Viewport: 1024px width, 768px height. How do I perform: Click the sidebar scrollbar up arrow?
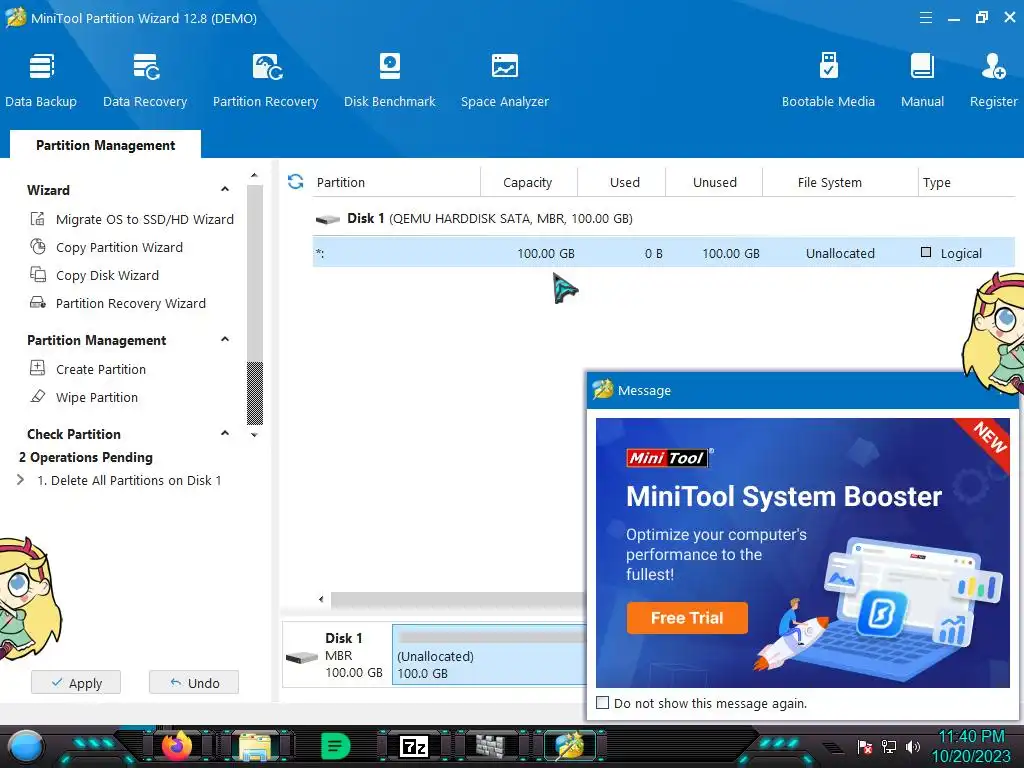click(x=254, y=176)
